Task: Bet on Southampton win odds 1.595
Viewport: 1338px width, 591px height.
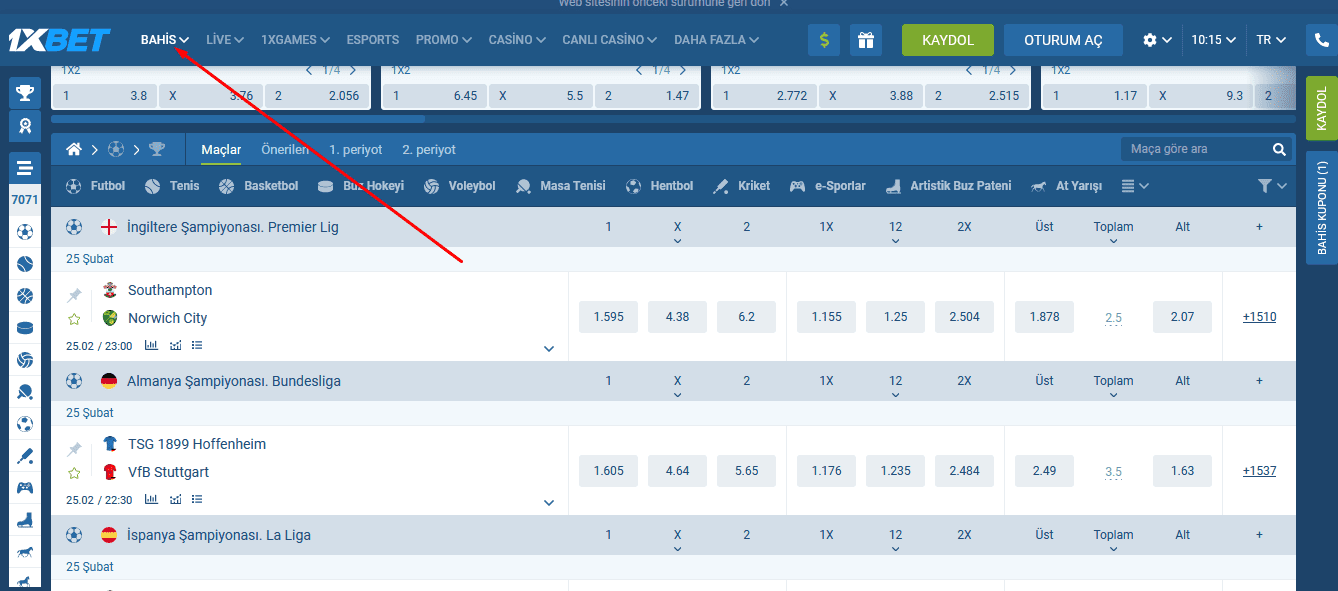Action: pyautogui.click(x=608, y=317)
